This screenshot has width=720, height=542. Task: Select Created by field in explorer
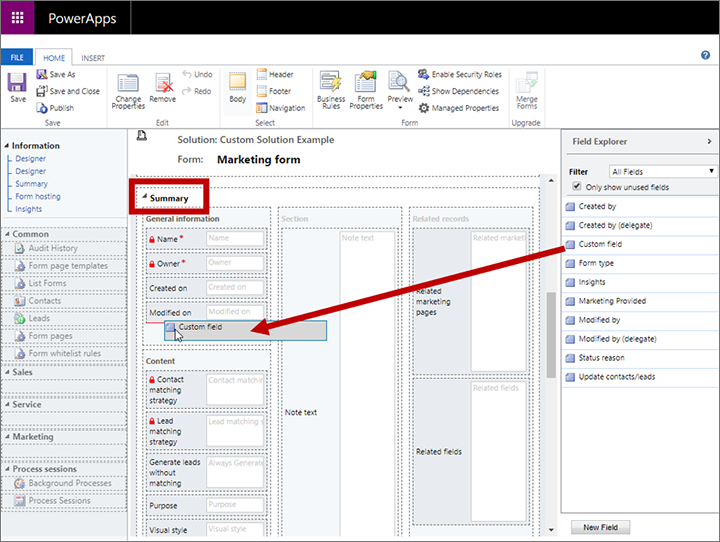tap(640, 207)
